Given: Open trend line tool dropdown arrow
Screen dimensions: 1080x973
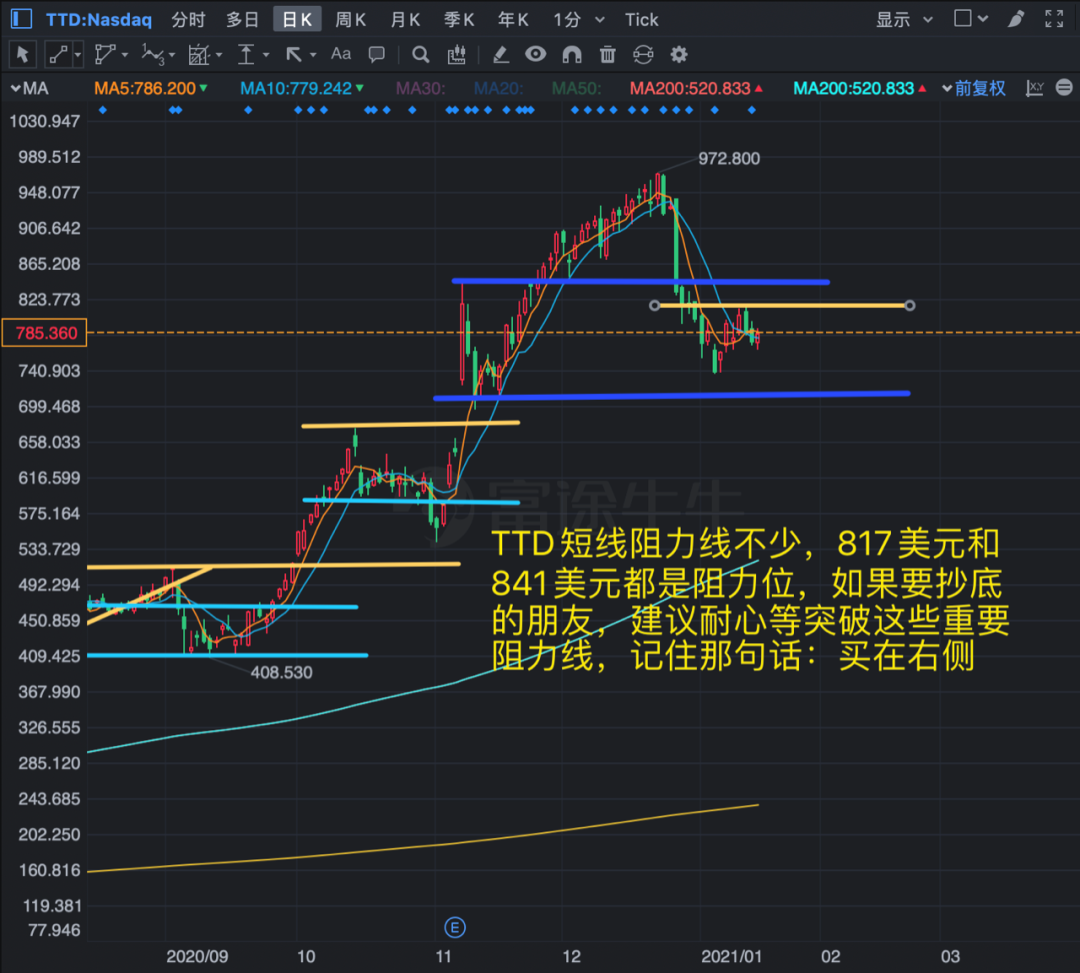Looking at the screenshot, I should pos(78,54).
